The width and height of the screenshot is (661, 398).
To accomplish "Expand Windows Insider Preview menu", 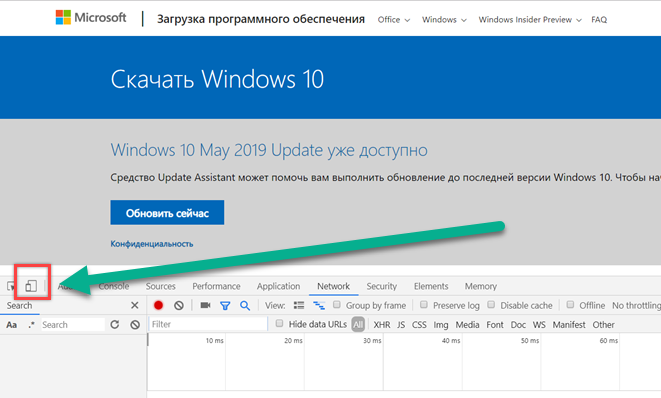I will (530, 20).
